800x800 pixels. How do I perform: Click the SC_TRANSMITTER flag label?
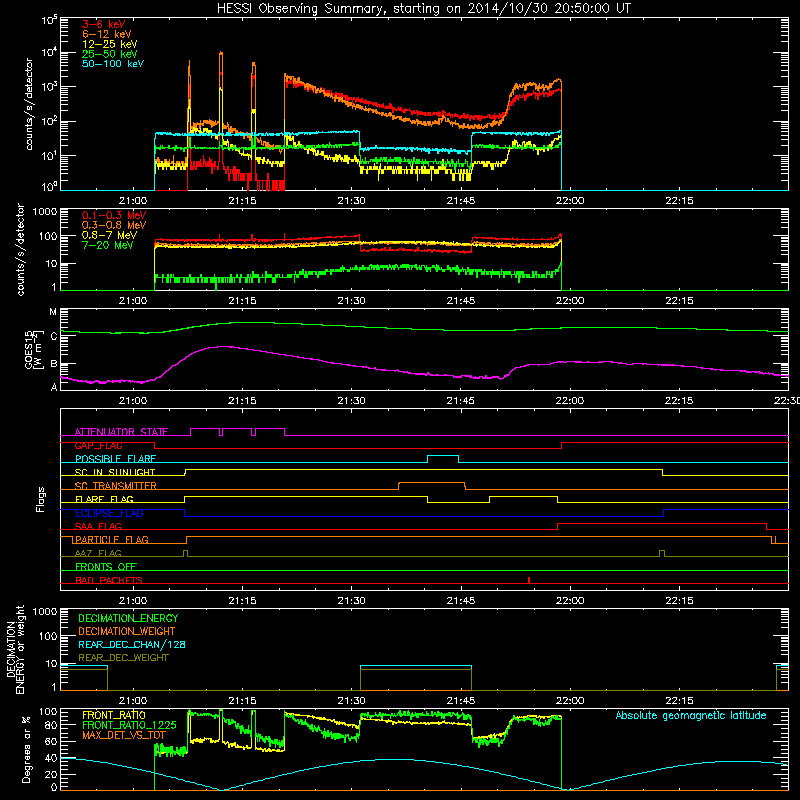click(x=116, y=486)
